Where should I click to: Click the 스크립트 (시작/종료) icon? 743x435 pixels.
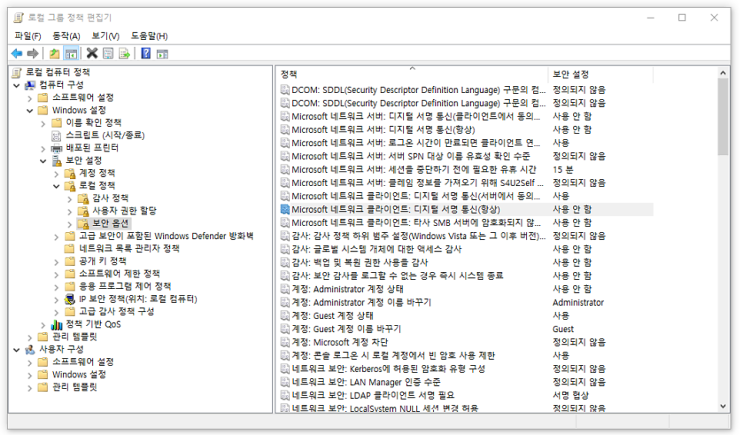[x=56, y=136]
